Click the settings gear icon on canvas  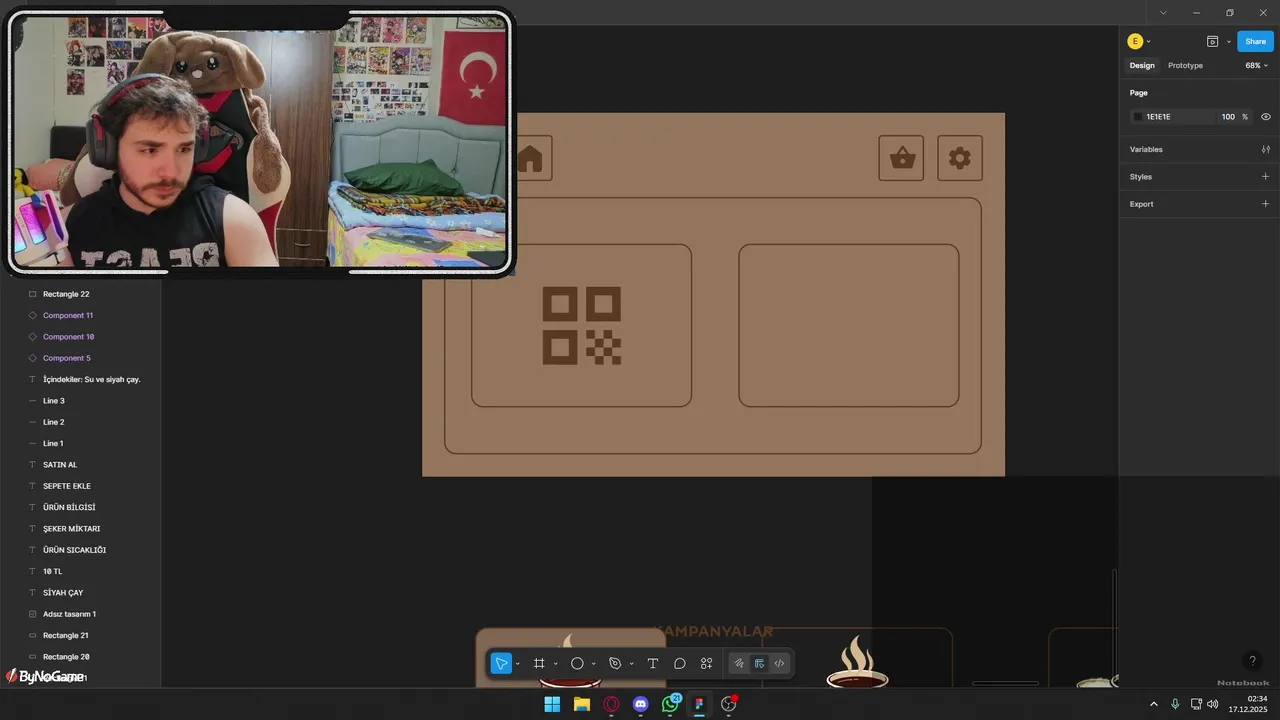[x=960, y=158]
